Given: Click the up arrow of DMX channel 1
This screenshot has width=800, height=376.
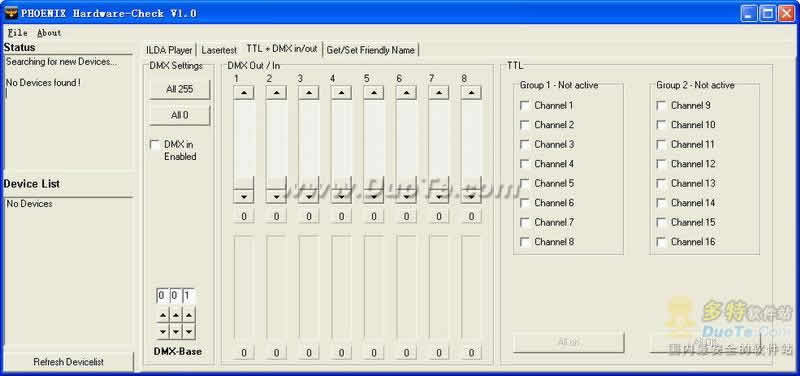Looking at the screenshot, I should 244,92.
